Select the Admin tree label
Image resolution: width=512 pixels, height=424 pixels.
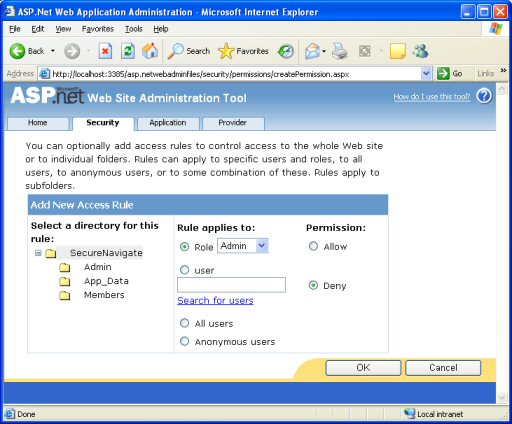pyautogui.click(x=98, y=267)
